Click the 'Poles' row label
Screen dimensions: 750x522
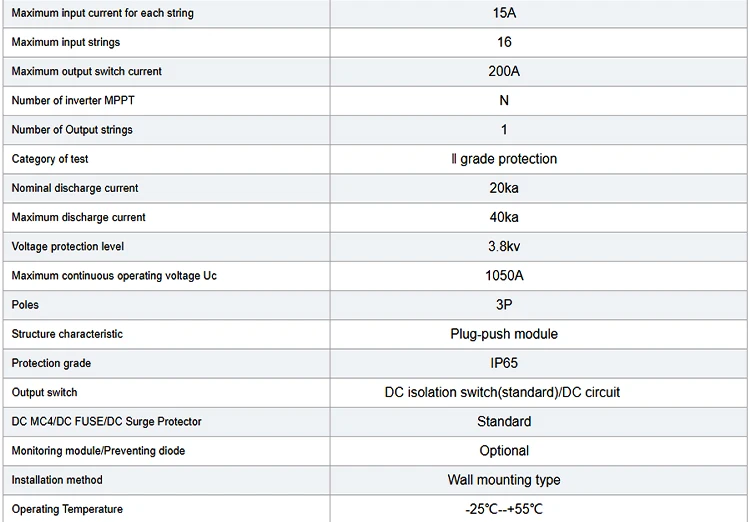(x=25, y=305)
